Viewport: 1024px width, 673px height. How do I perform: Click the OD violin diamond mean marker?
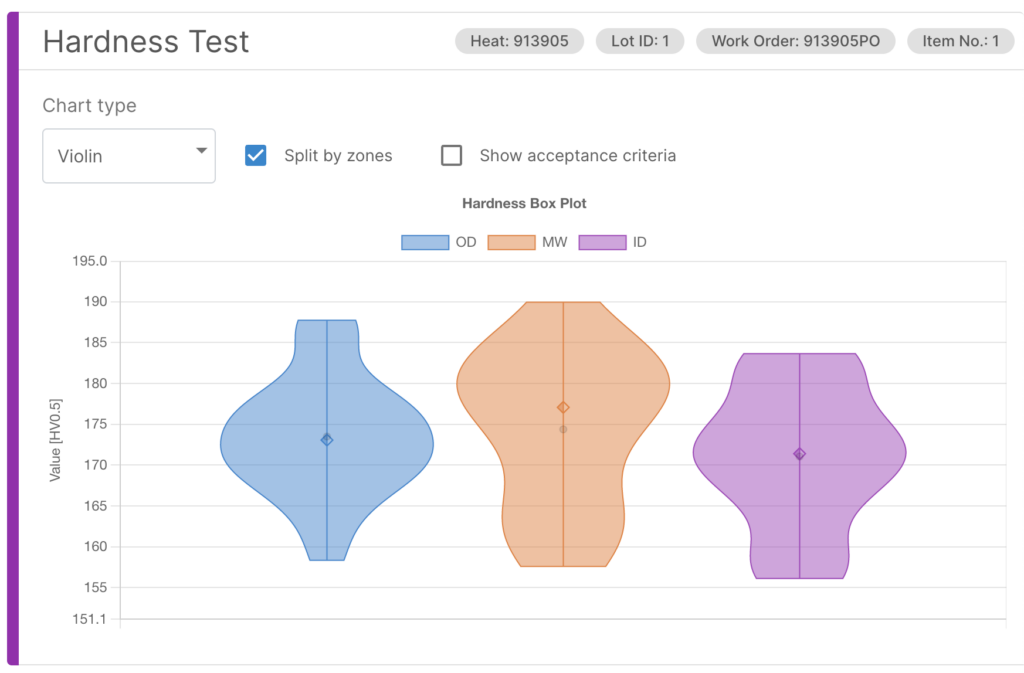click(x=327, y=440)
